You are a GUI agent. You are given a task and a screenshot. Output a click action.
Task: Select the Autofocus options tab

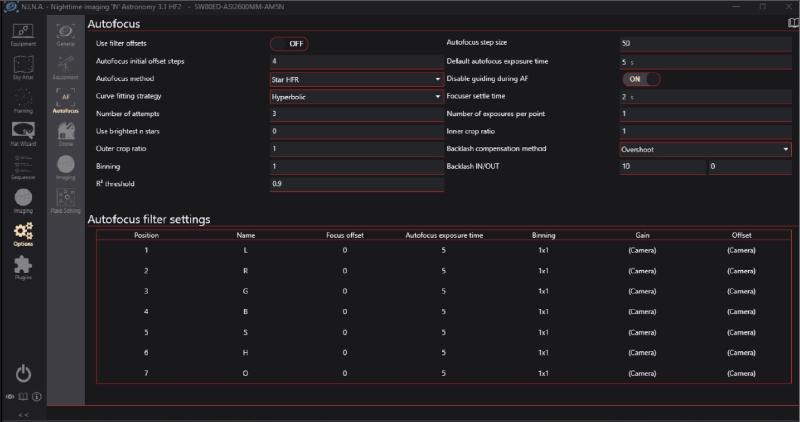click(x=66, y=102)
